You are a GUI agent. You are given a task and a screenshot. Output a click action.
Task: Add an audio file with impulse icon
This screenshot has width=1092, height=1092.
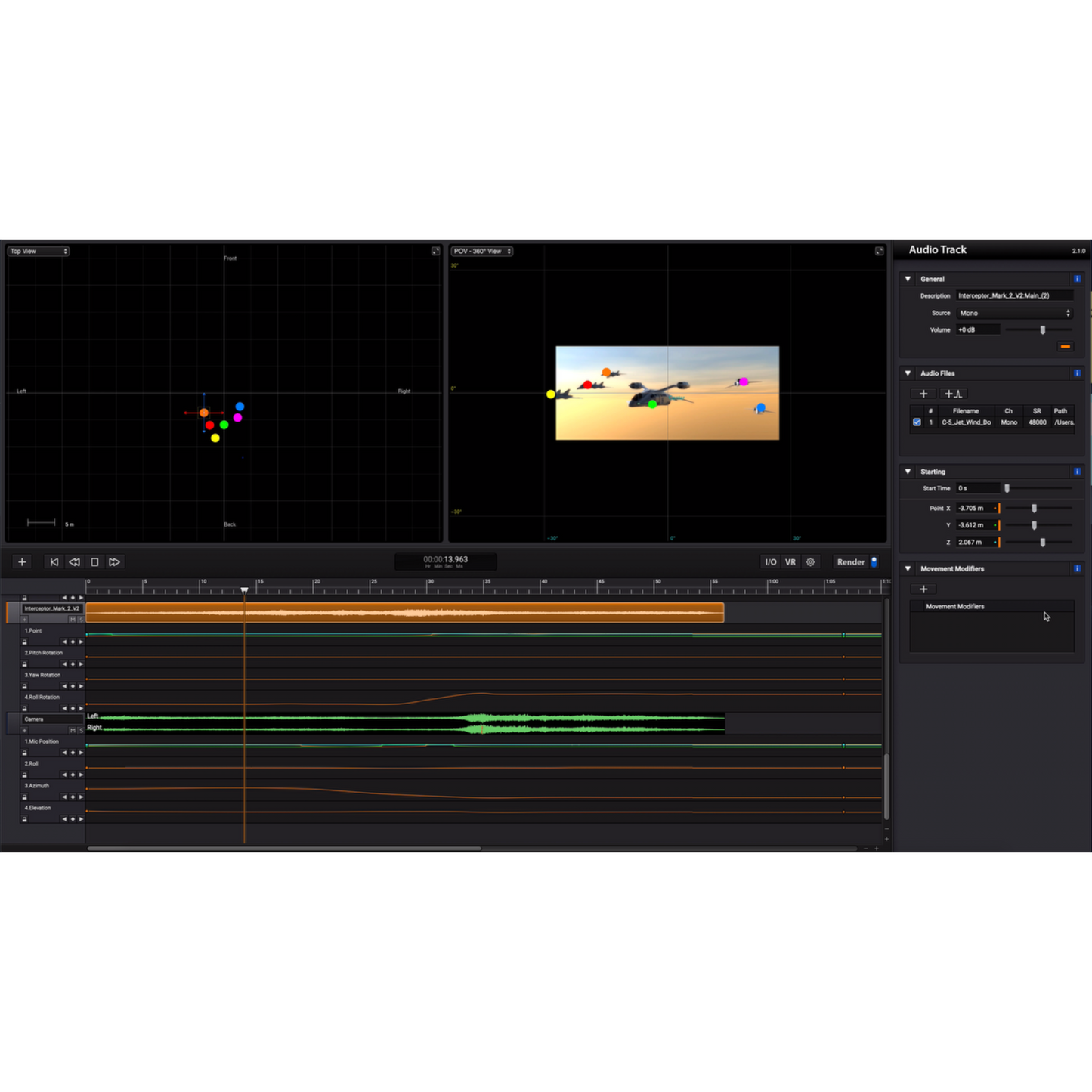[x=954, y=394]
